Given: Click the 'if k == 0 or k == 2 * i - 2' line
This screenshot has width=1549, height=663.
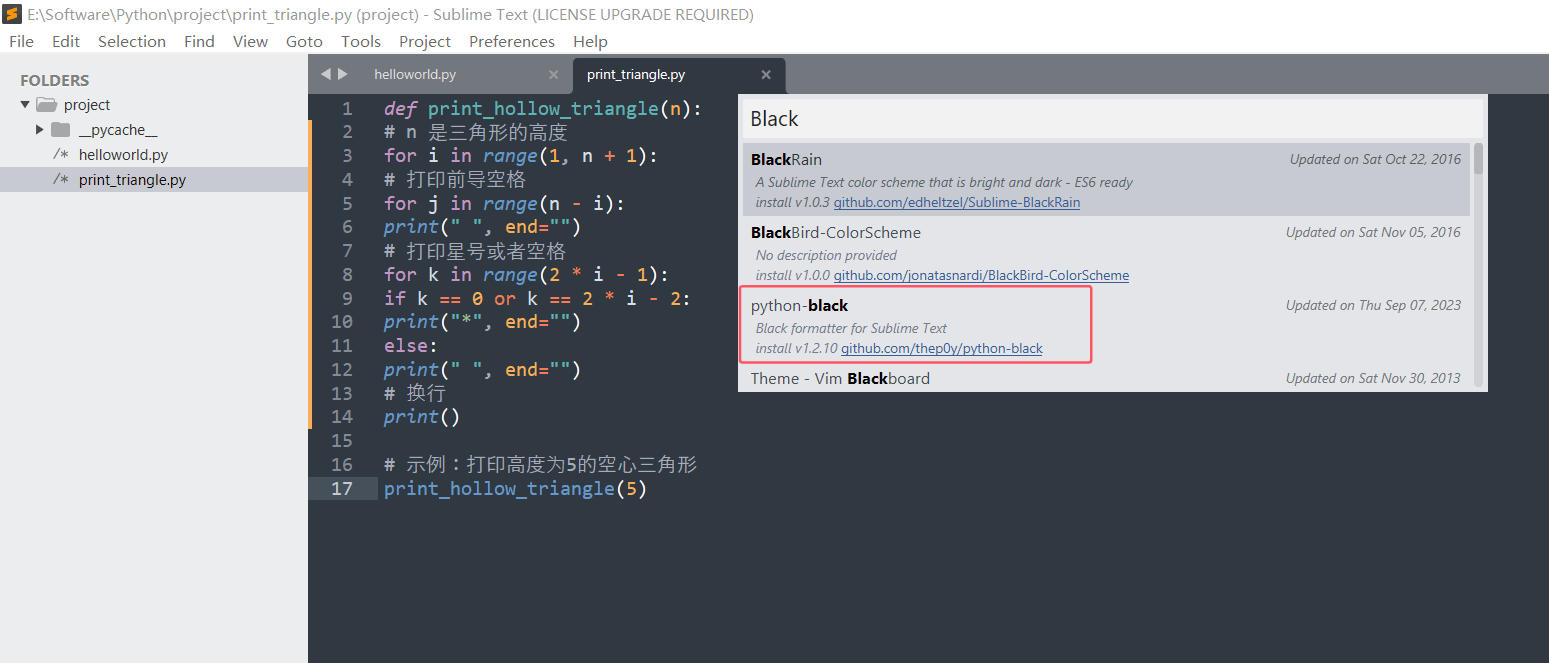Looking at the screenshot, I should [537, 298].
